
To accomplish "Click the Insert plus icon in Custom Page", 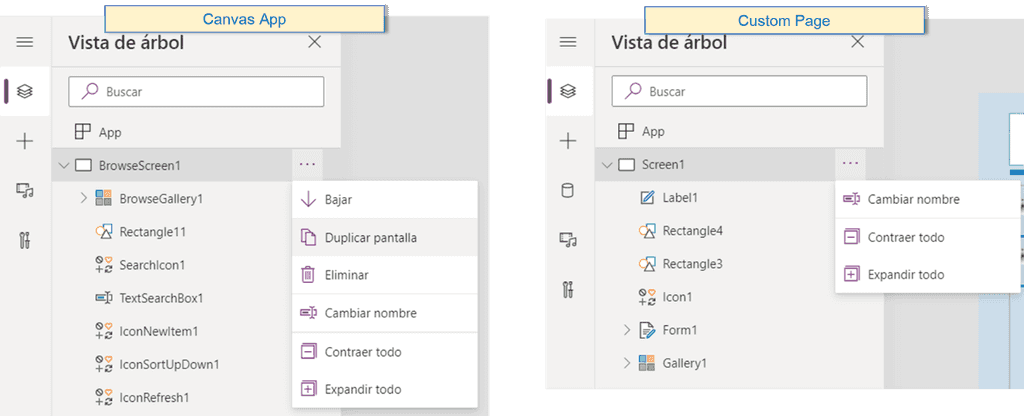I will coord(568,141).
